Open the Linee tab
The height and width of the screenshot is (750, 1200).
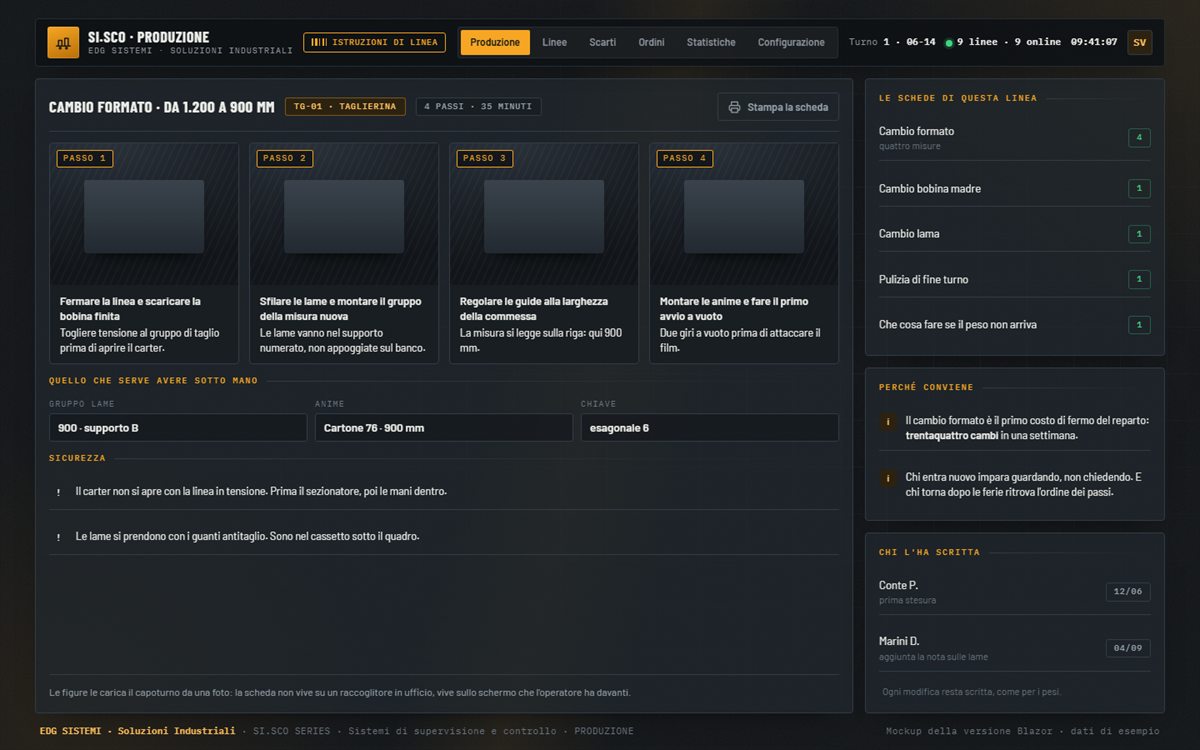[x=554, y=42]
